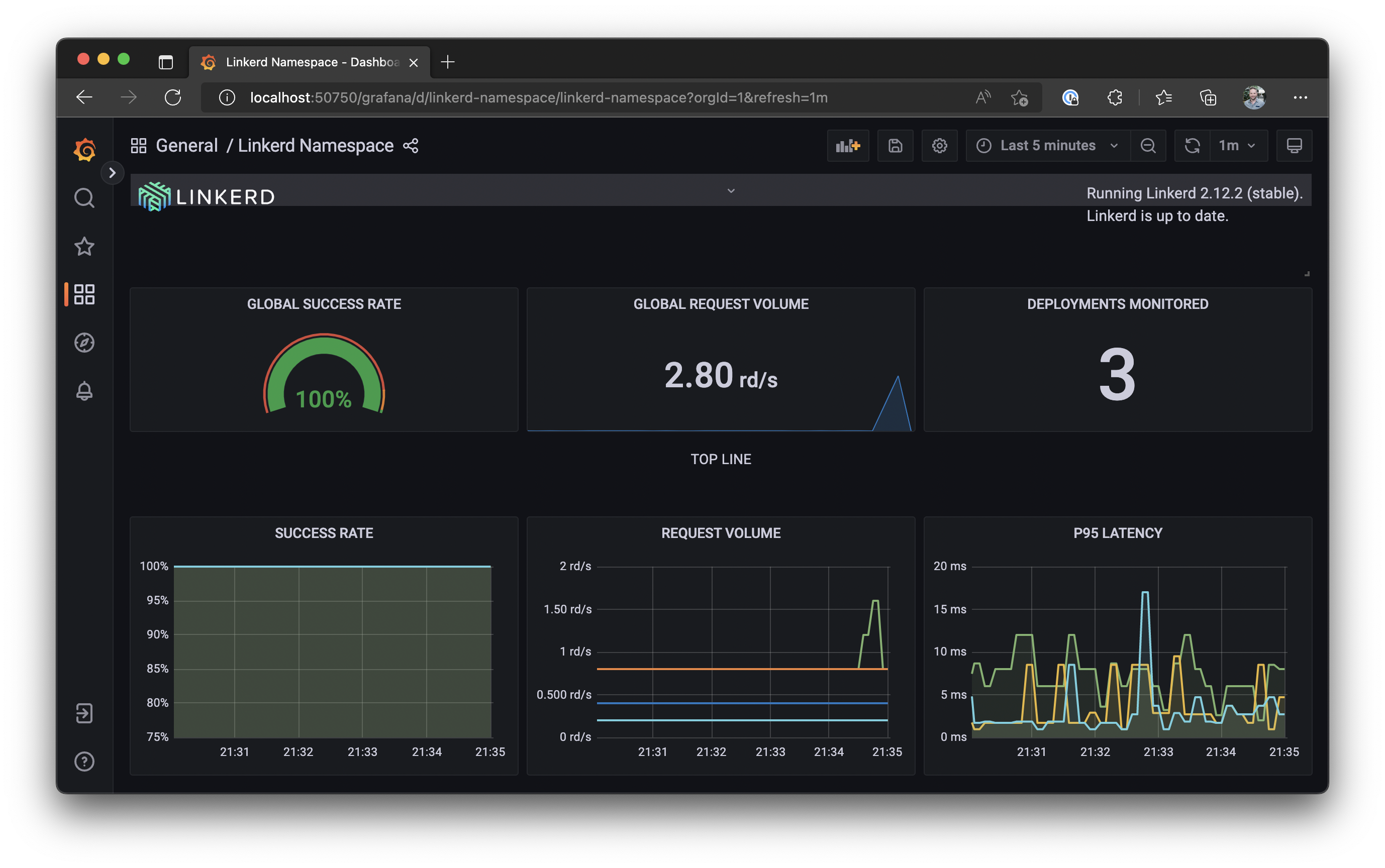The width and height of the screenshot is (1385, 868).
Task: Toggle Read Aloud in address bar
Action: click(983, 97)
